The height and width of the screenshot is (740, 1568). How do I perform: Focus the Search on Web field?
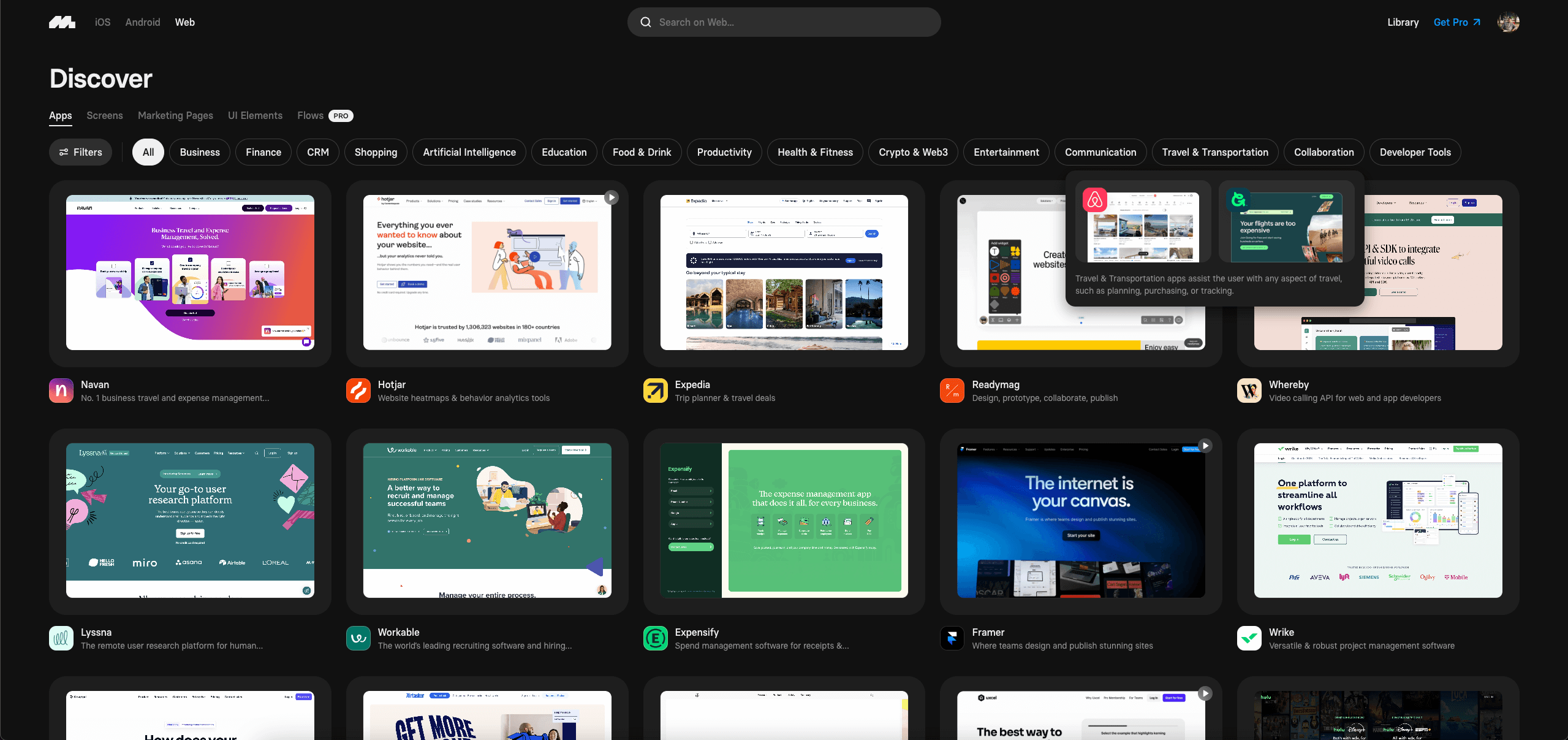point(784,22)
